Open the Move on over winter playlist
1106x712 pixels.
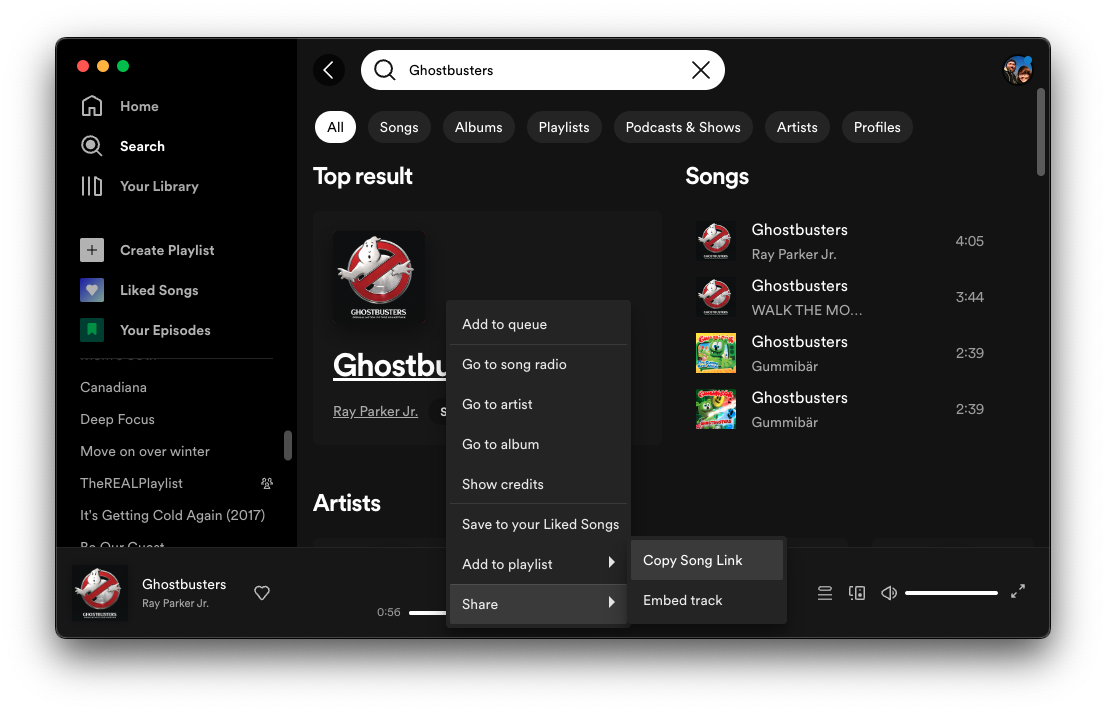coord(145,452)
